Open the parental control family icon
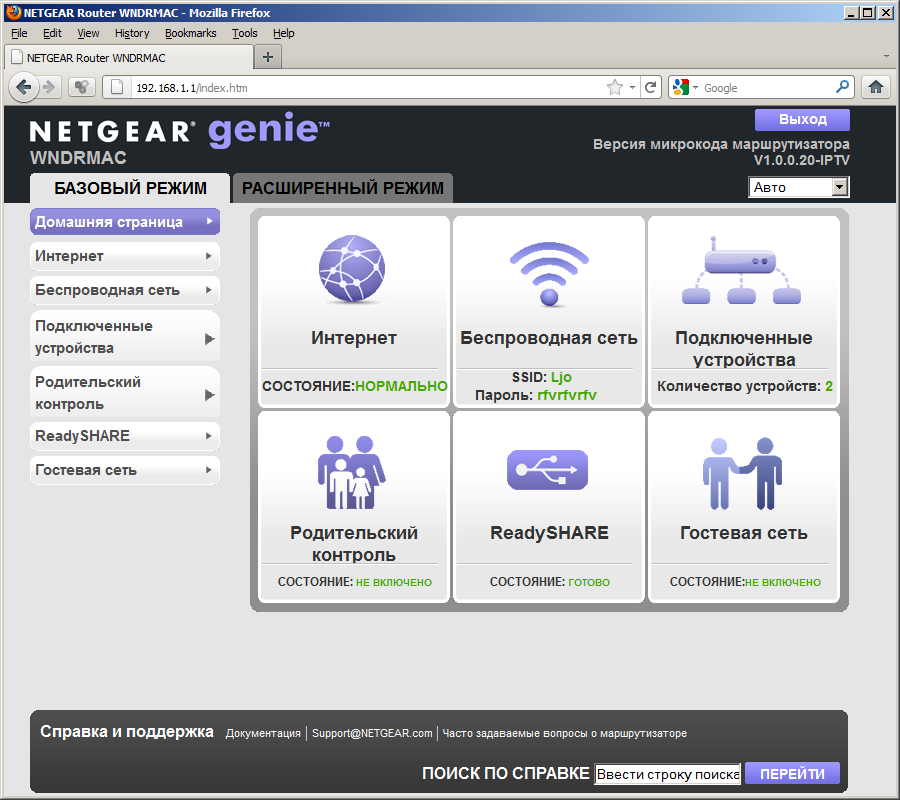Screen dimensions: 900x800 [351, 472]
